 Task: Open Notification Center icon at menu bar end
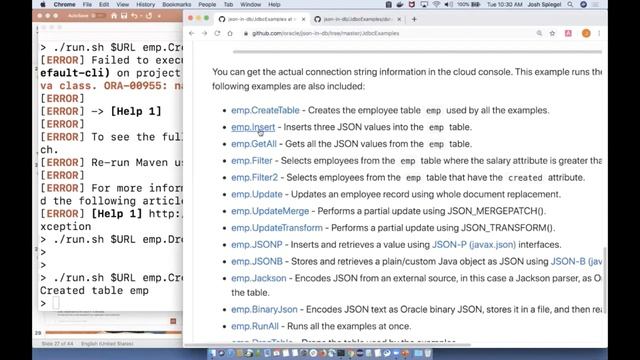tap(596, 4)
